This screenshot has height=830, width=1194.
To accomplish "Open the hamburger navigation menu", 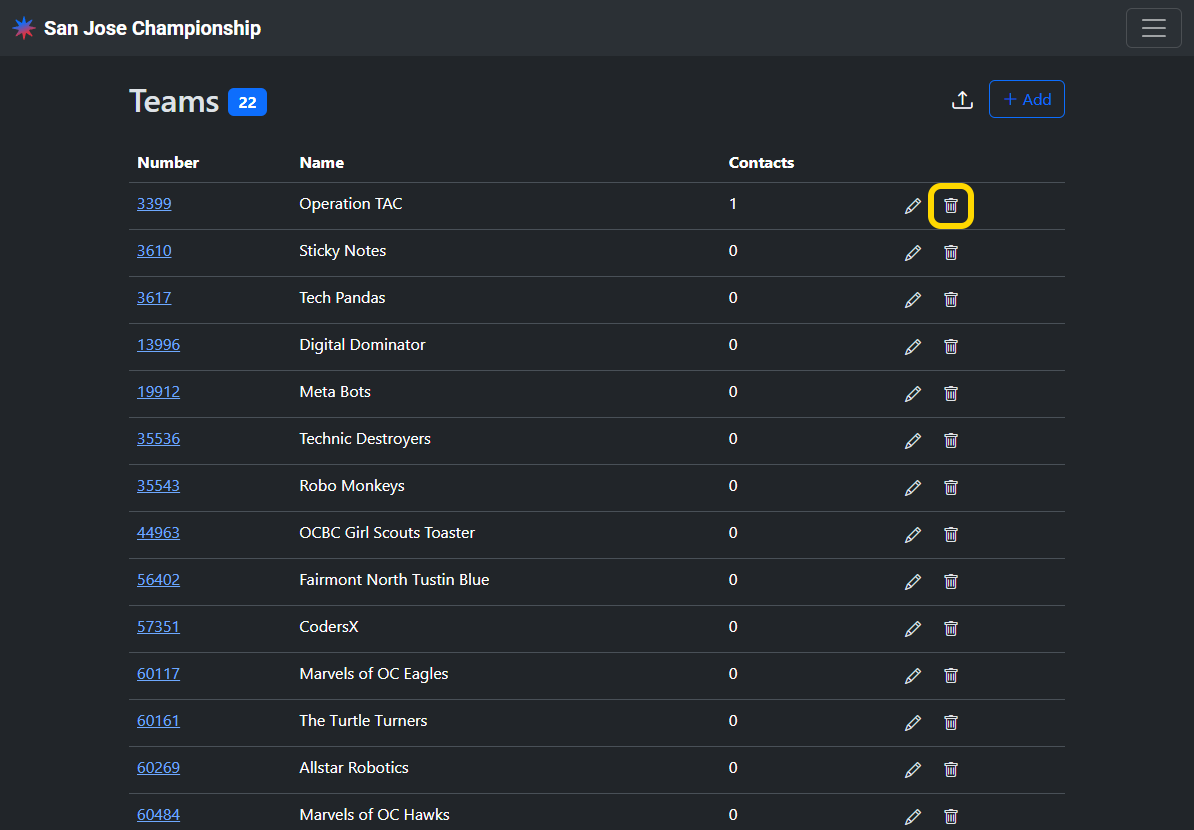I will 1153,28.
